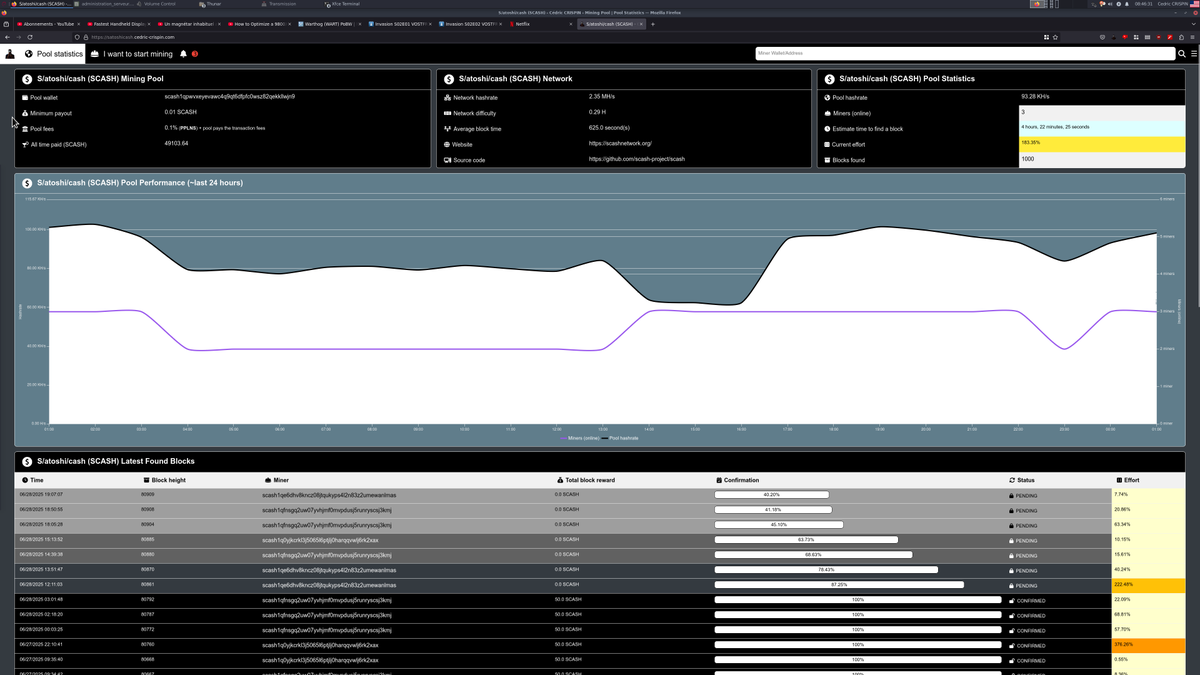Click the dollar icon in Mining Pool header
Screen dimensions: 1200x675
27,79
